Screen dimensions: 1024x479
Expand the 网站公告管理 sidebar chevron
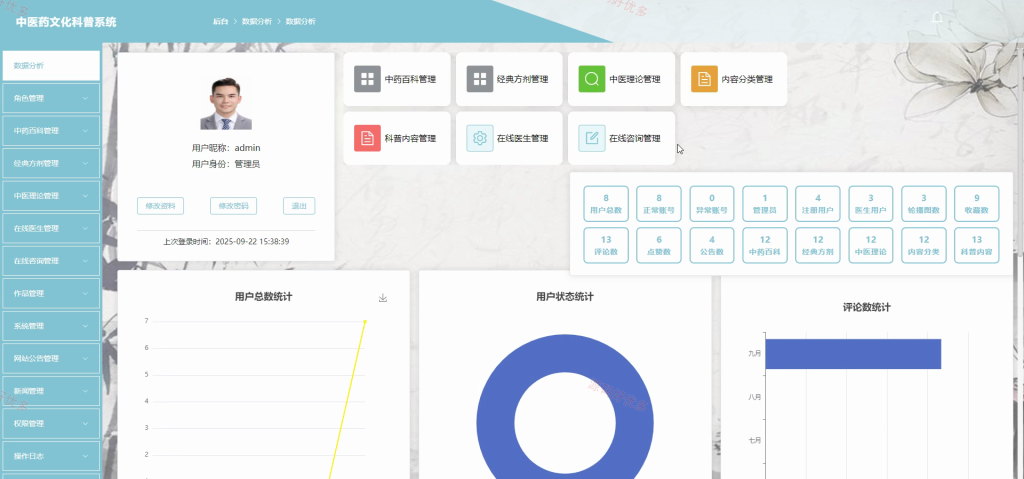(86, 358)
